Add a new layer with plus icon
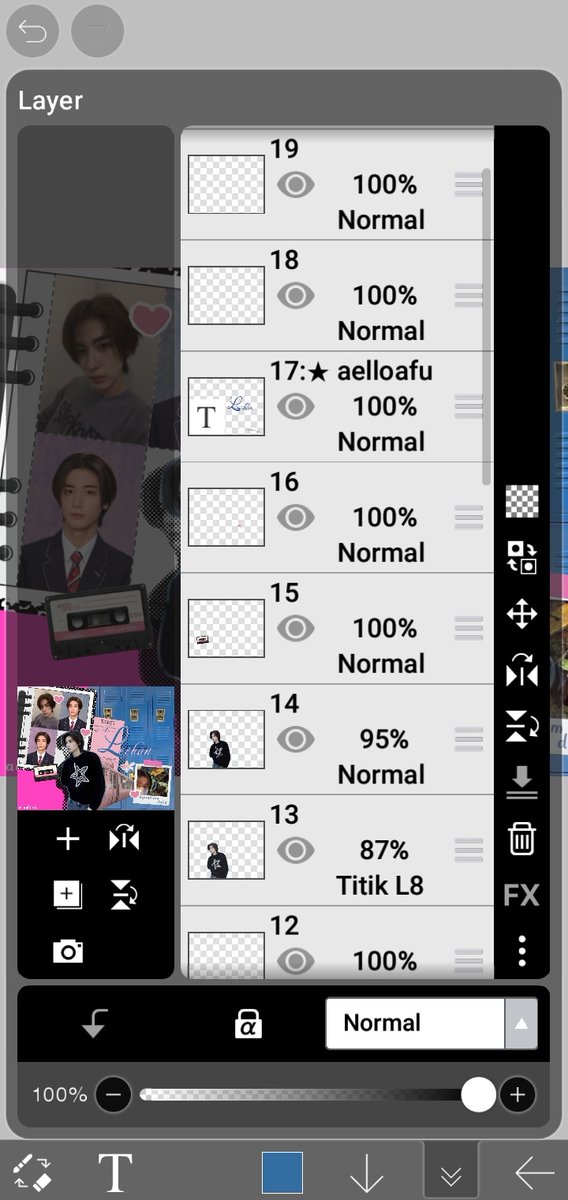 (x=67, y=839)
